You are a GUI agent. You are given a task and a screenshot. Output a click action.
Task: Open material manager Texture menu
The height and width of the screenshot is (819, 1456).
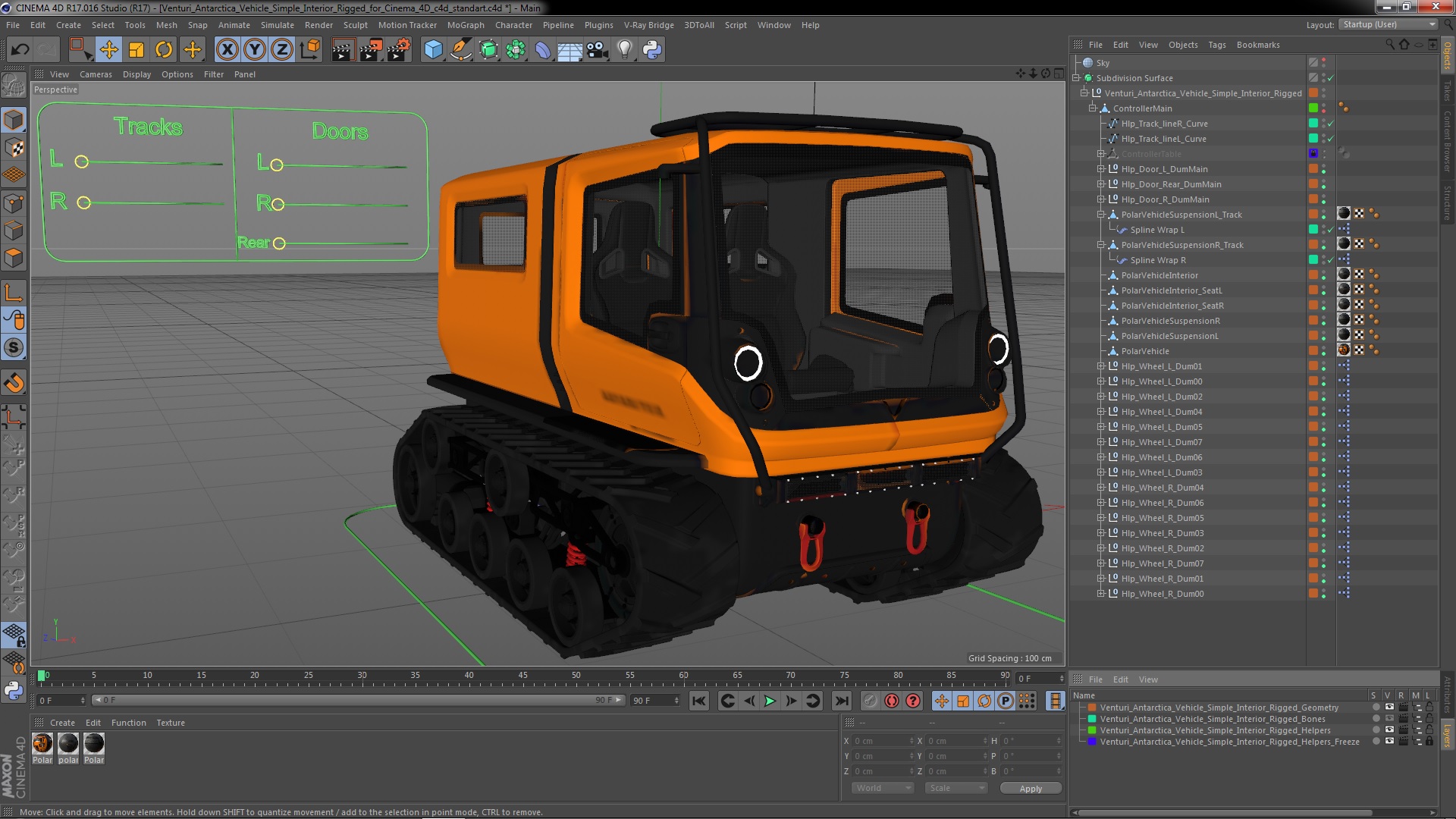click(171, 723)
